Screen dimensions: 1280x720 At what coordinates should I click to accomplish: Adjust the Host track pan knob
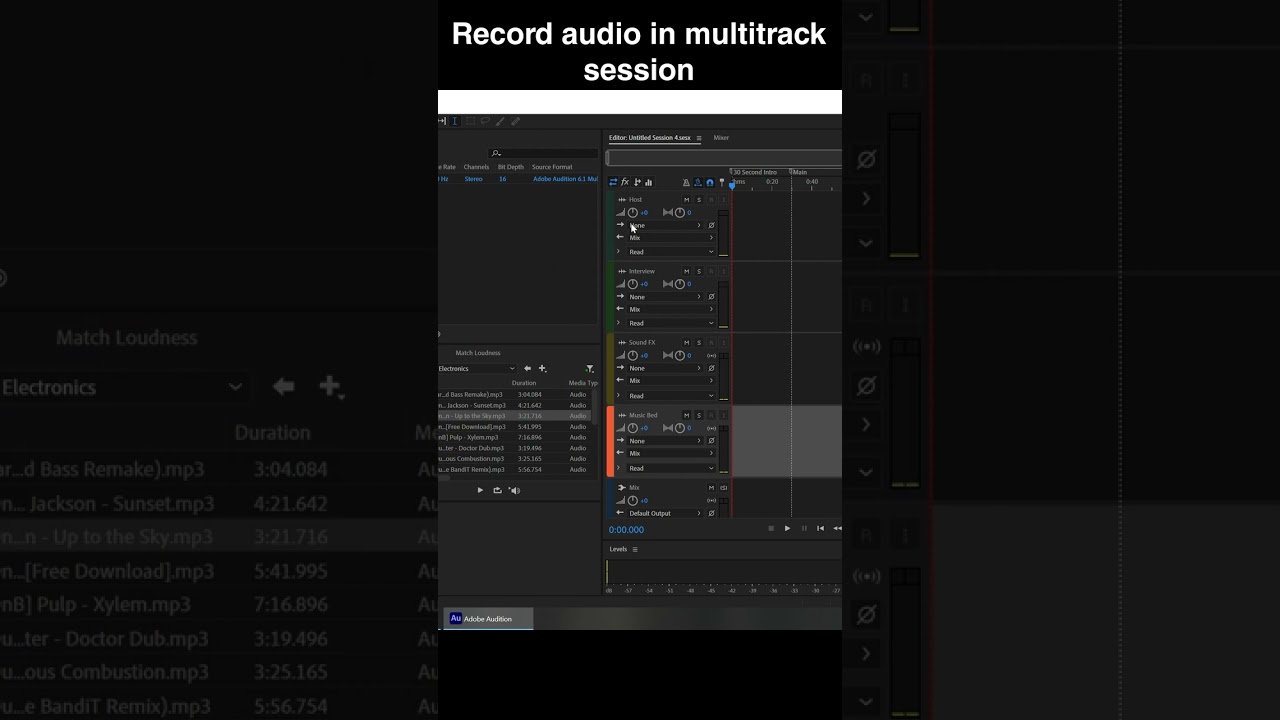pos(680,213)
